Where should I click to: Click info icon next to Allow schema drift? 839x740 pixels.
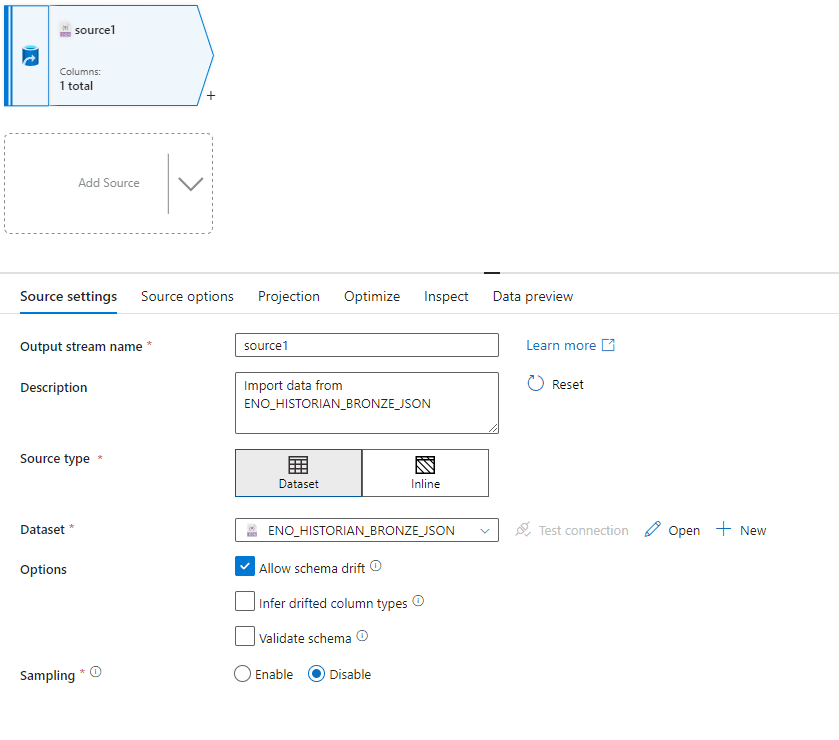[376, 566]
